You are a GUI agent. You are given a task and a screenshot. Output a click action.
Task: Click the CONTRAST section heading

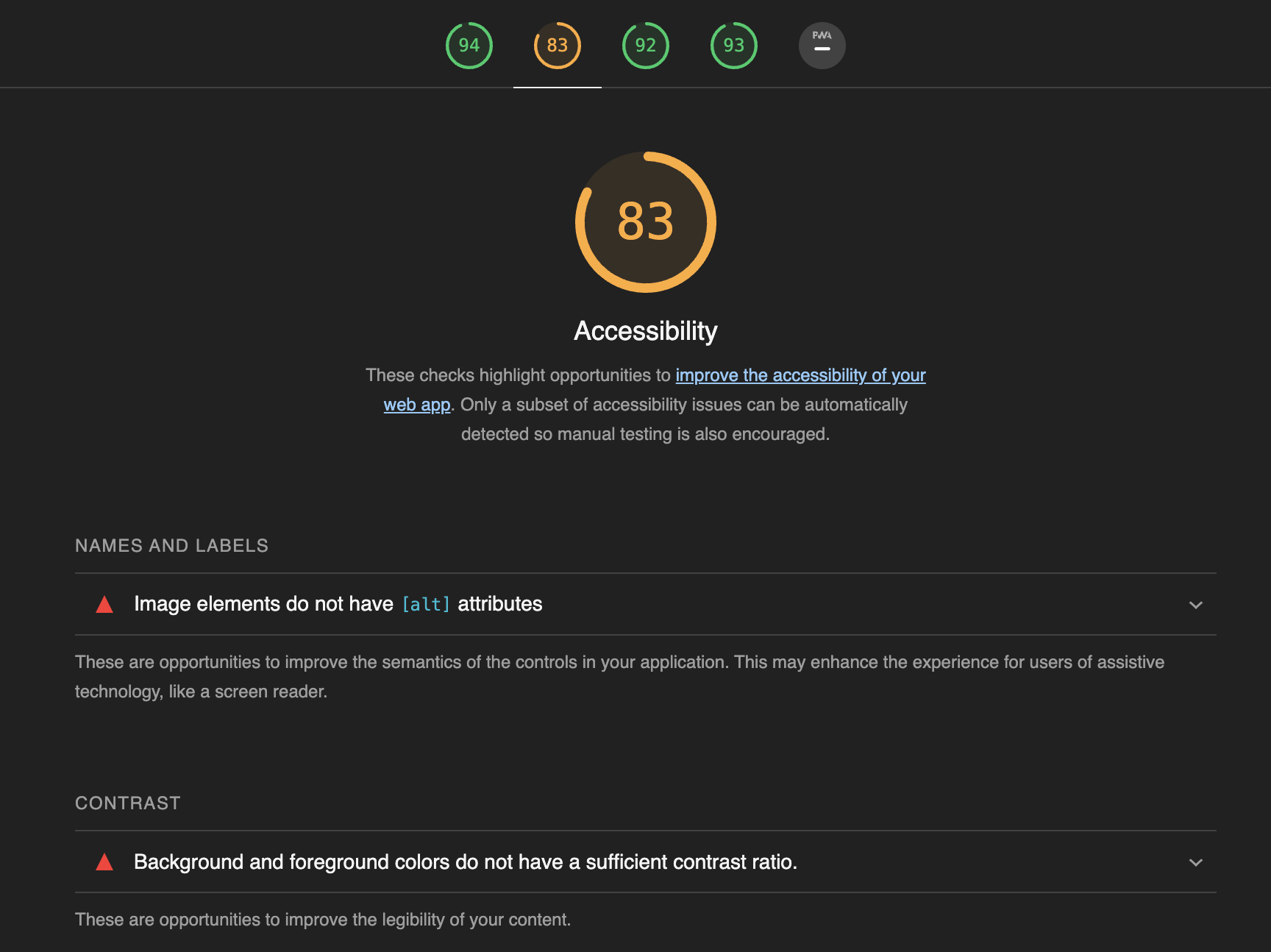(128, 803)
